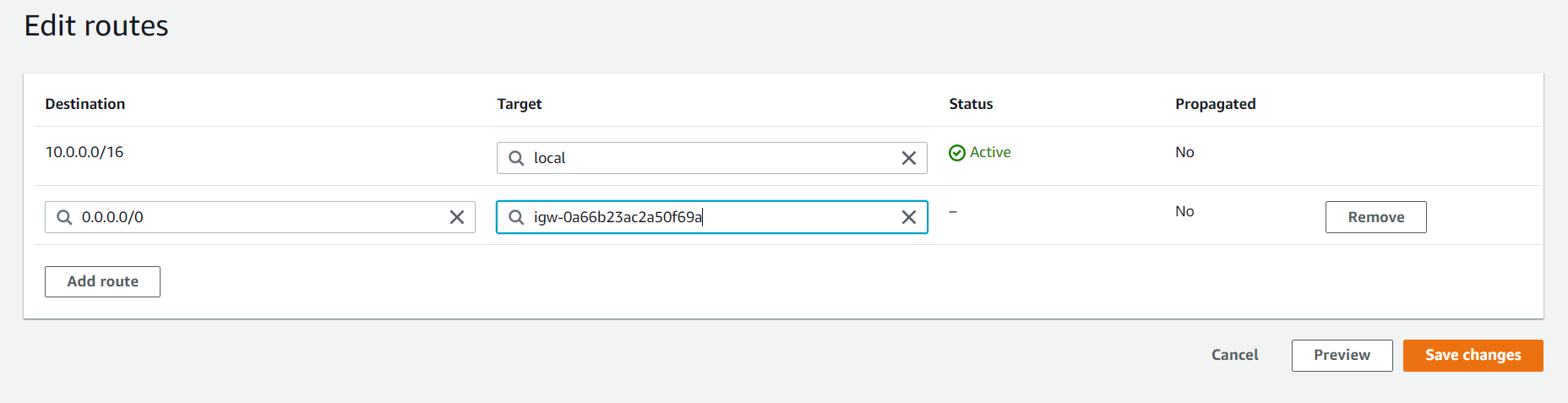Click the Propagated No value for 10.0.0.0/16

point(1184,152)
